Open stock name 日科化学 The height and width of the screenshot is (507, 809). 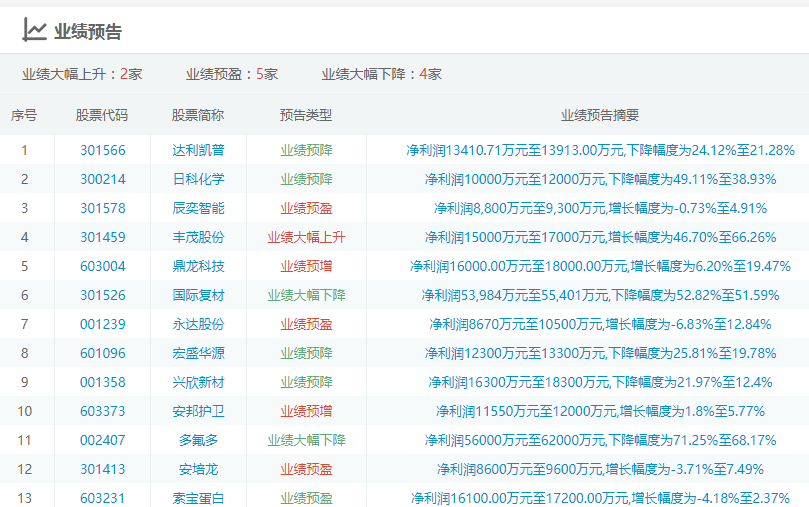(199, 179)
